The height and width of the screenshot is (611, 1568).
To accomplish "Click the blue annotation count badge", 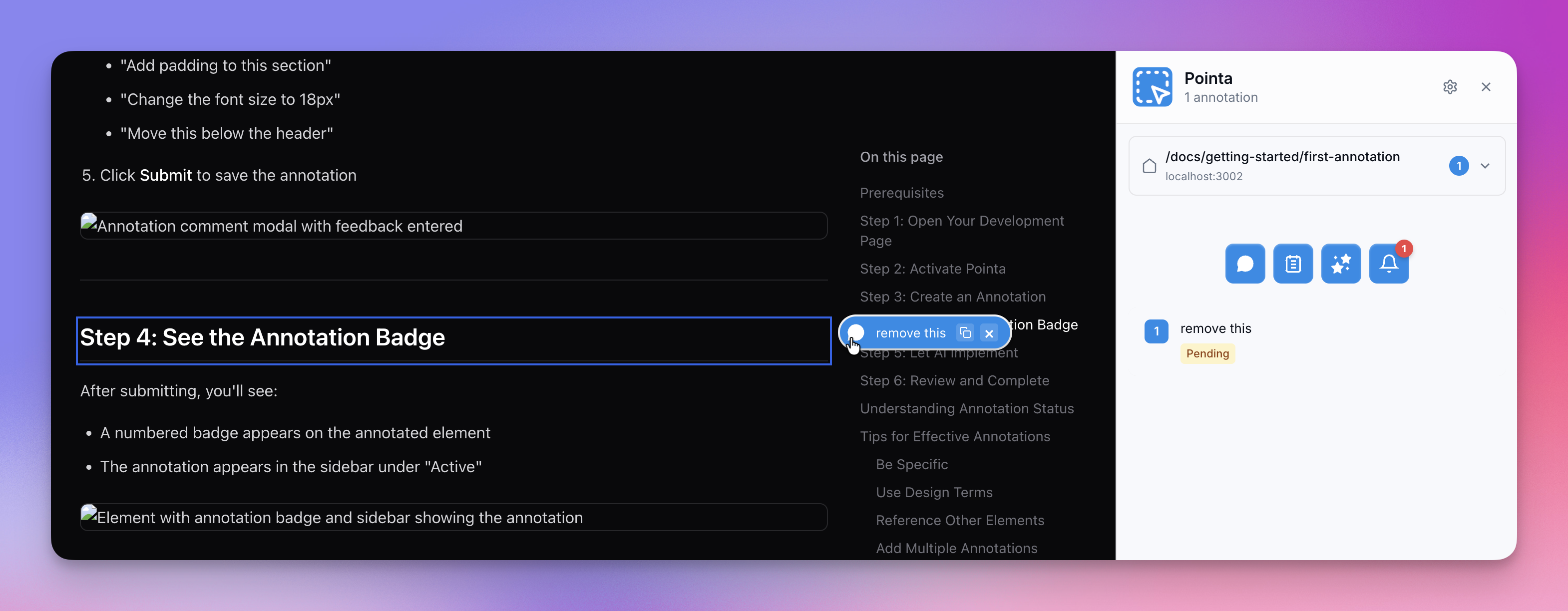I will pos(1459,166).
